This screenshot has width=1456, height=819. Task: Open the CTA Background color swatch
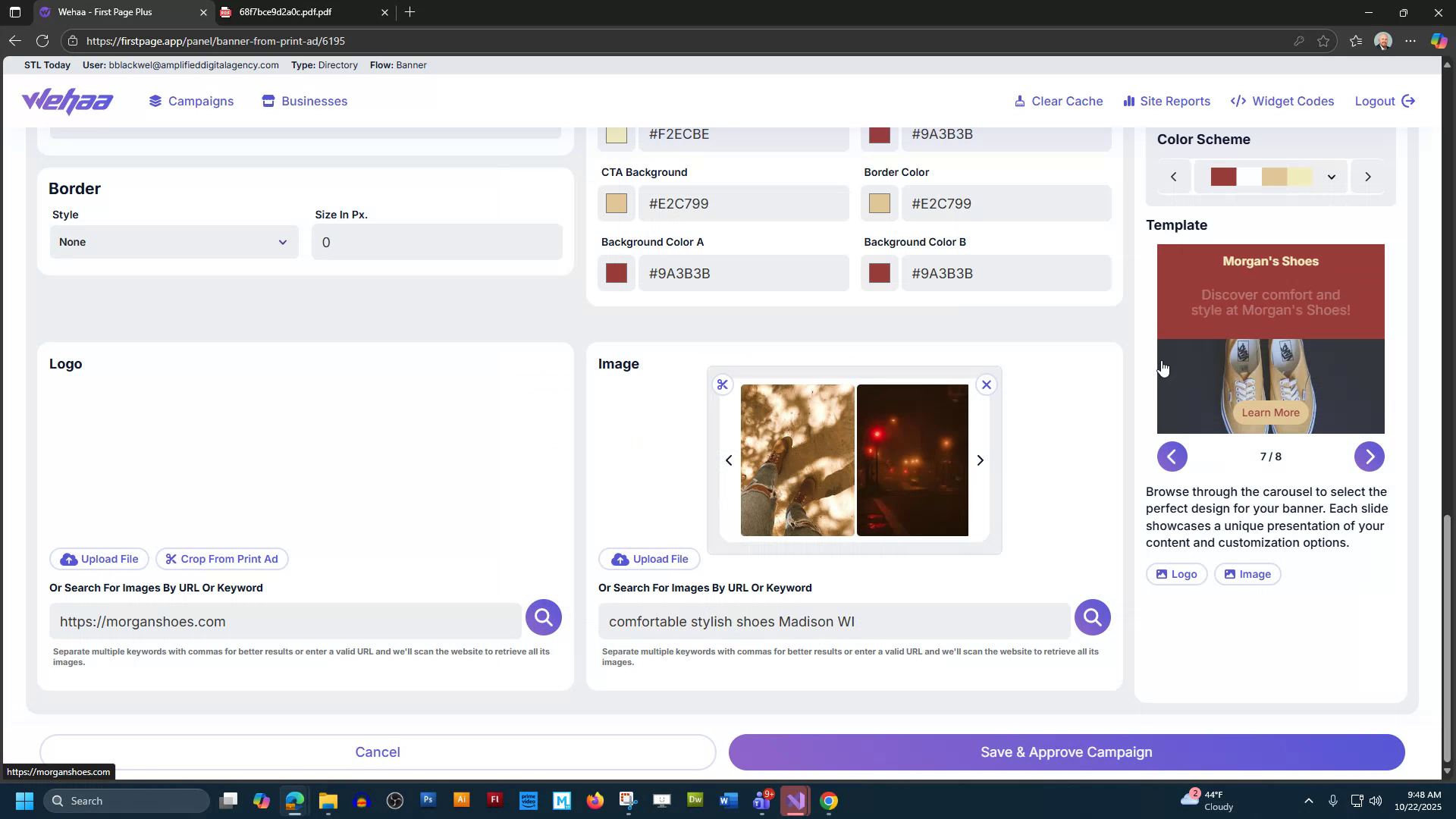tap(616, 202)
